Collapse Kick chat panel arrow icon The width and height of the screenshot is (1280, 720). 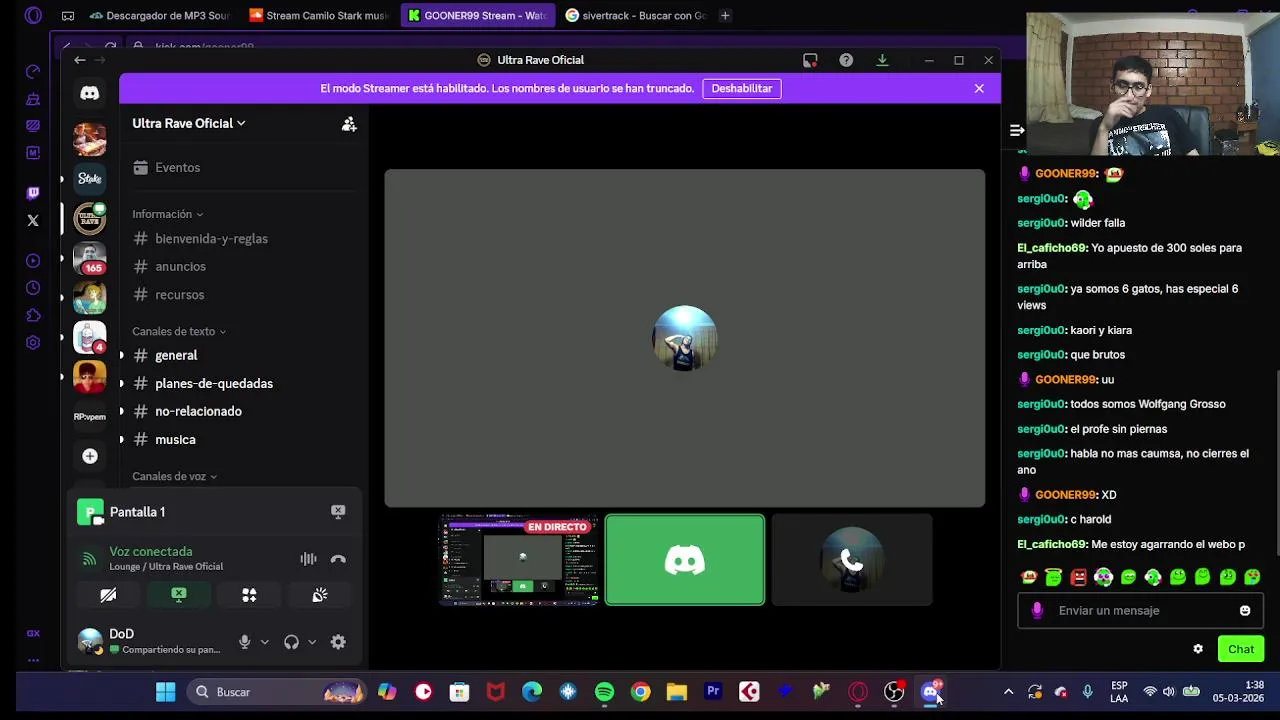[1016, 131]
